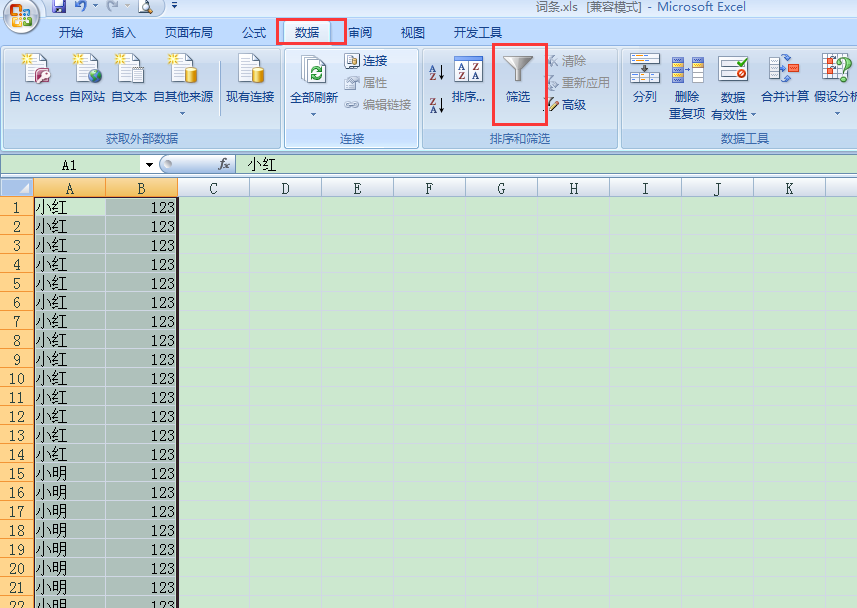Import data 自文本
857x608 pixels.
pos(130,78)
